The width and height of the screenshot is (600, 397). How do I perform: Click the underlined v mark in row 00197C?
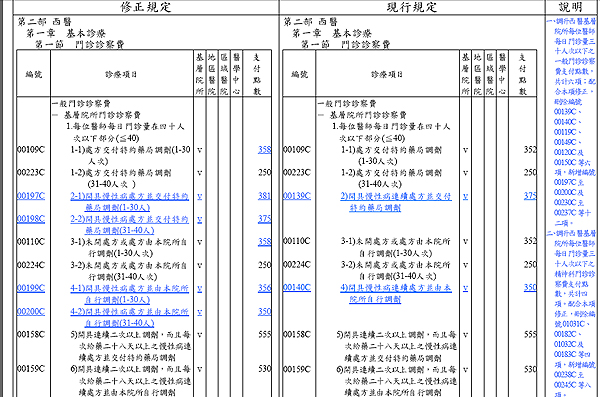coord(199,196)
